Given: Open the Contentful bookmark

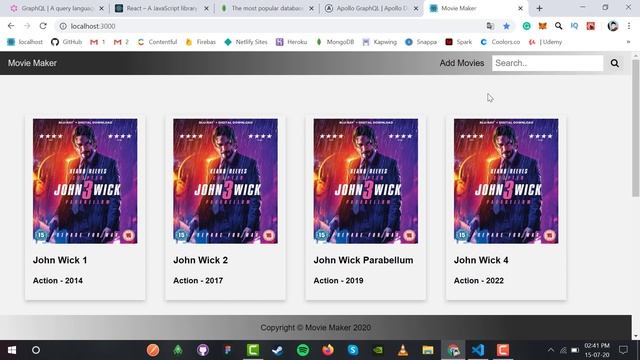Looking at the screenshot, I should tap(158, 42).
